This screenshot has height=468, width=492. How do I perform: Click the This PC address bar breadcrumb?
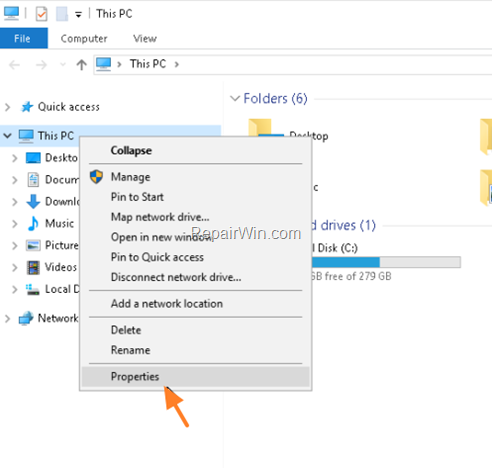148,64
